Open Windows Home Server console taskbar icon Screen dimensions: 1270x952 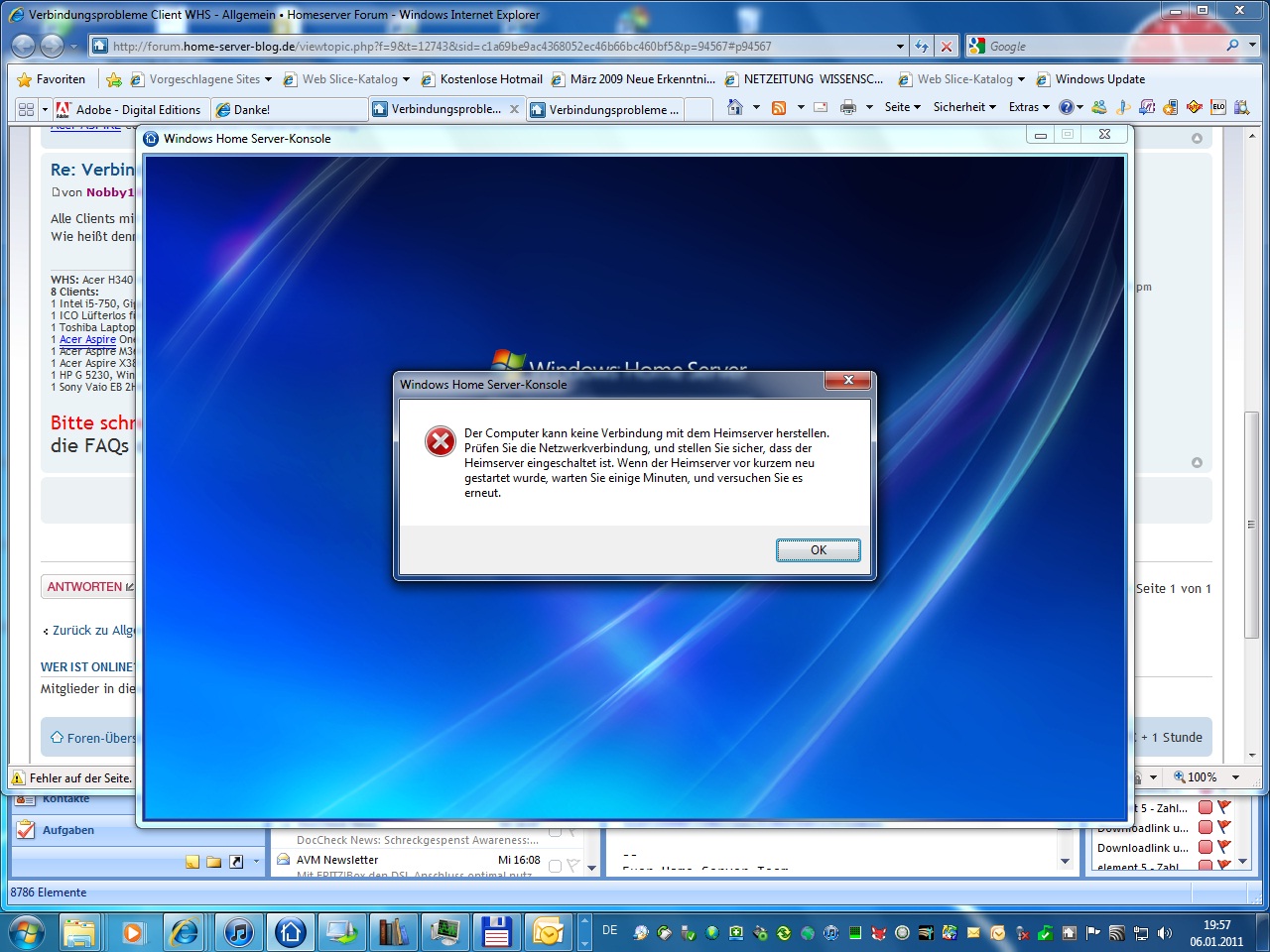pyautogui.click(x=291, y=932)
